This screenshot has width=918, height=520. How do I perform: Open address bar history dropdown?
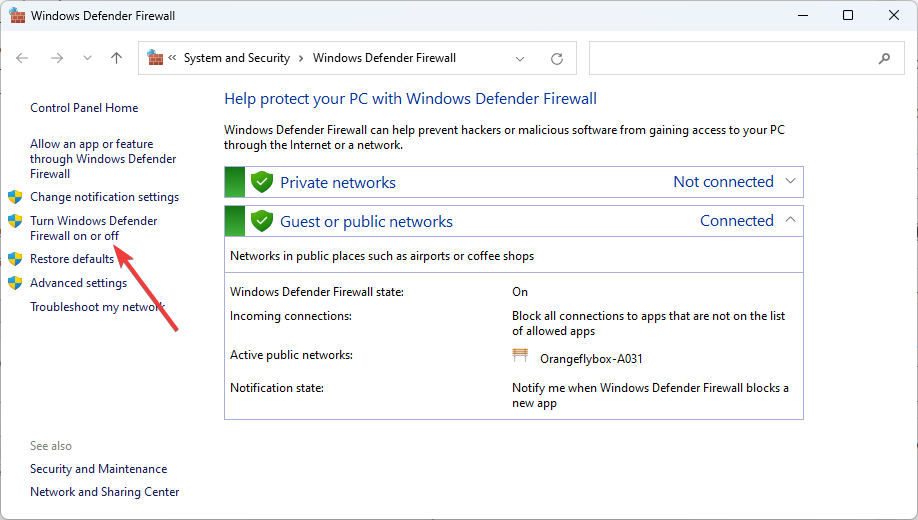(x=519, y=59)
